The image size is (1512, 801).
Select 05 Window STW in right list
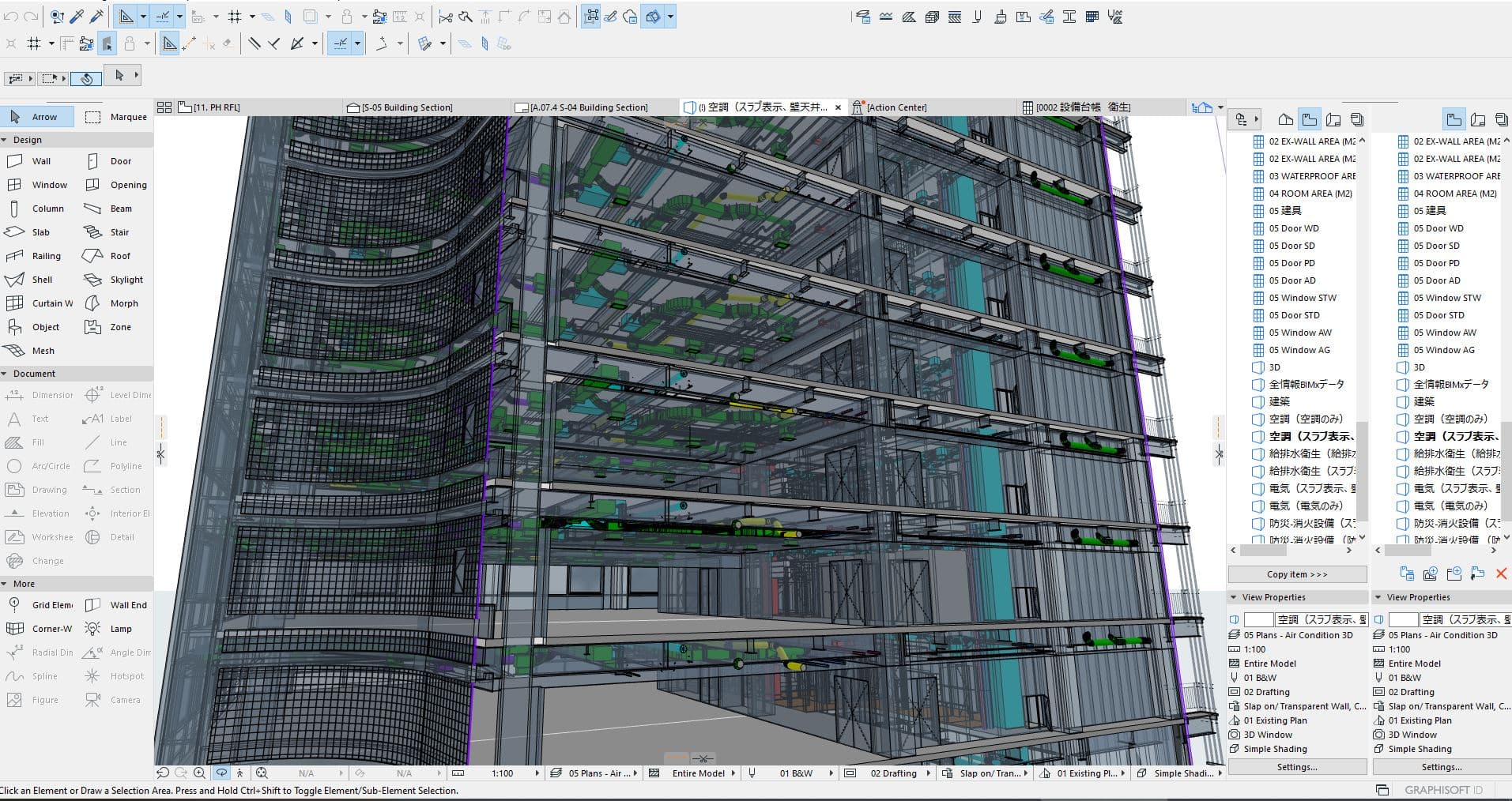click(1447, 298)
